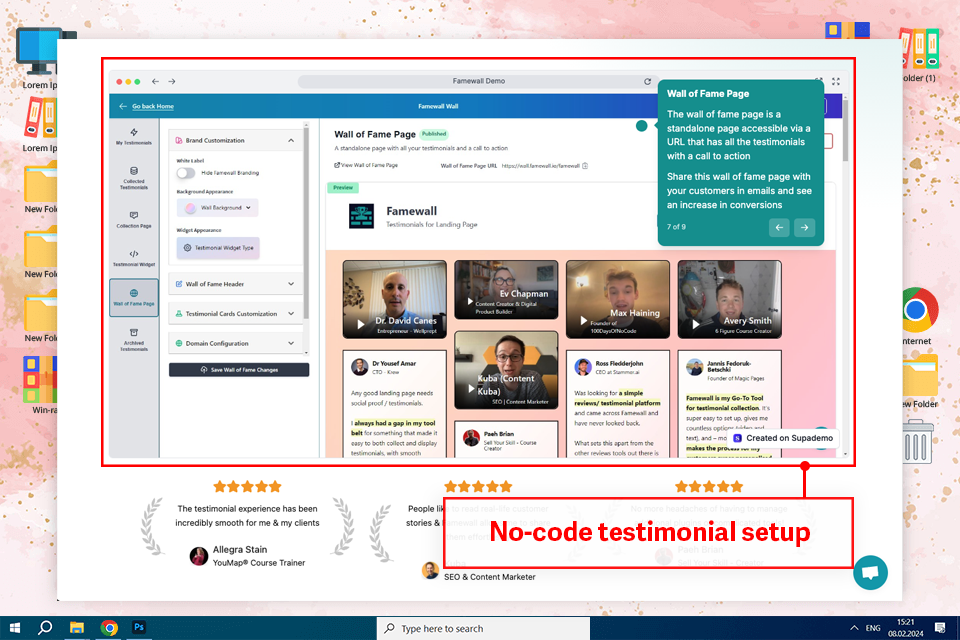Image resolution: width=960 pixels, height=640 pixels.
Task: Click Dr Yousef Amar avatar
Action: [359, 367]
